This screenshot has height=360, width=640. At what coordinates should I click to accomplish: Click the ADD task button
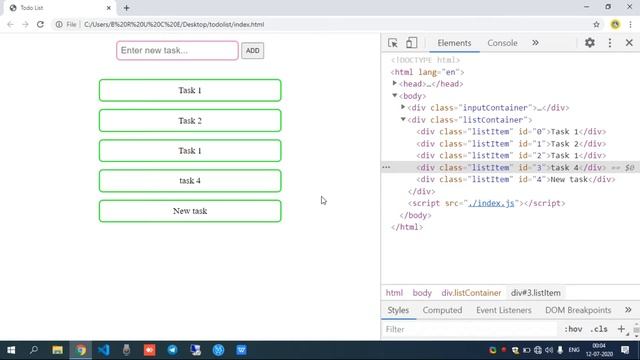252,51
